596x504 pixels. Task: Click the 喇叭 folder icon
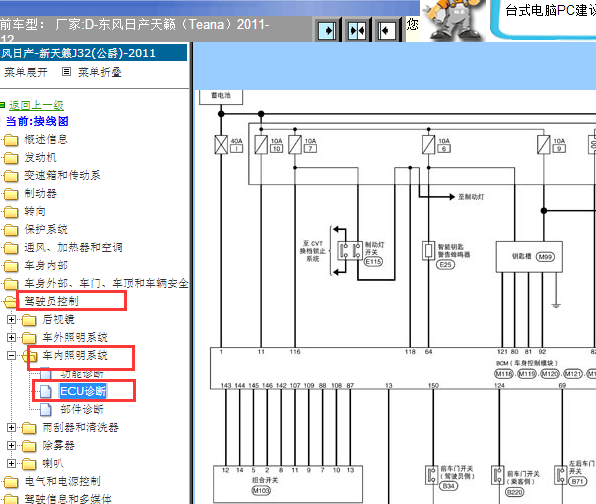(29, 464)
